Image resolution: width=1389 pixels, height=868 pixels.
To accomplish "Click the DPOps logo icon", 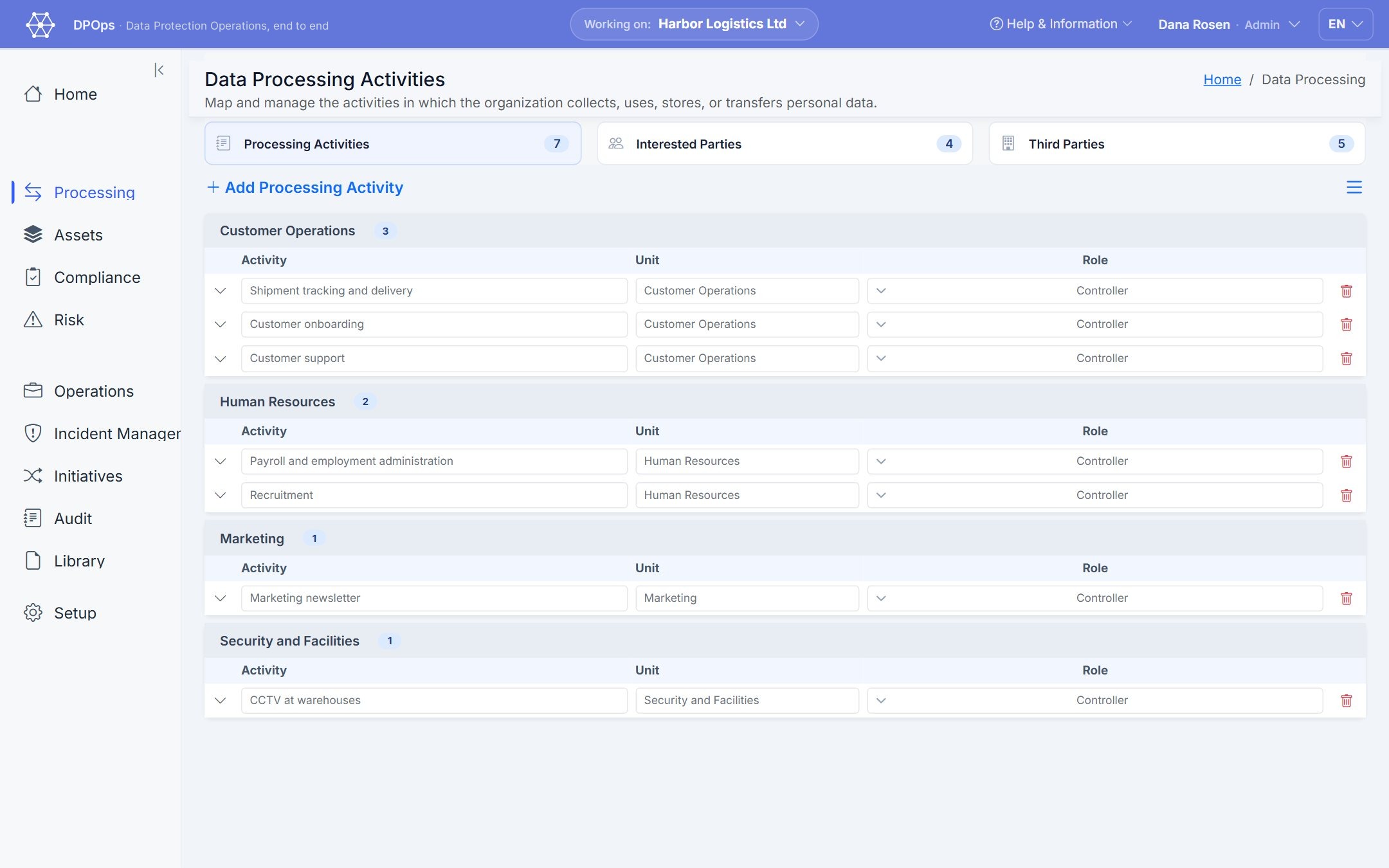I will (41, 24).
